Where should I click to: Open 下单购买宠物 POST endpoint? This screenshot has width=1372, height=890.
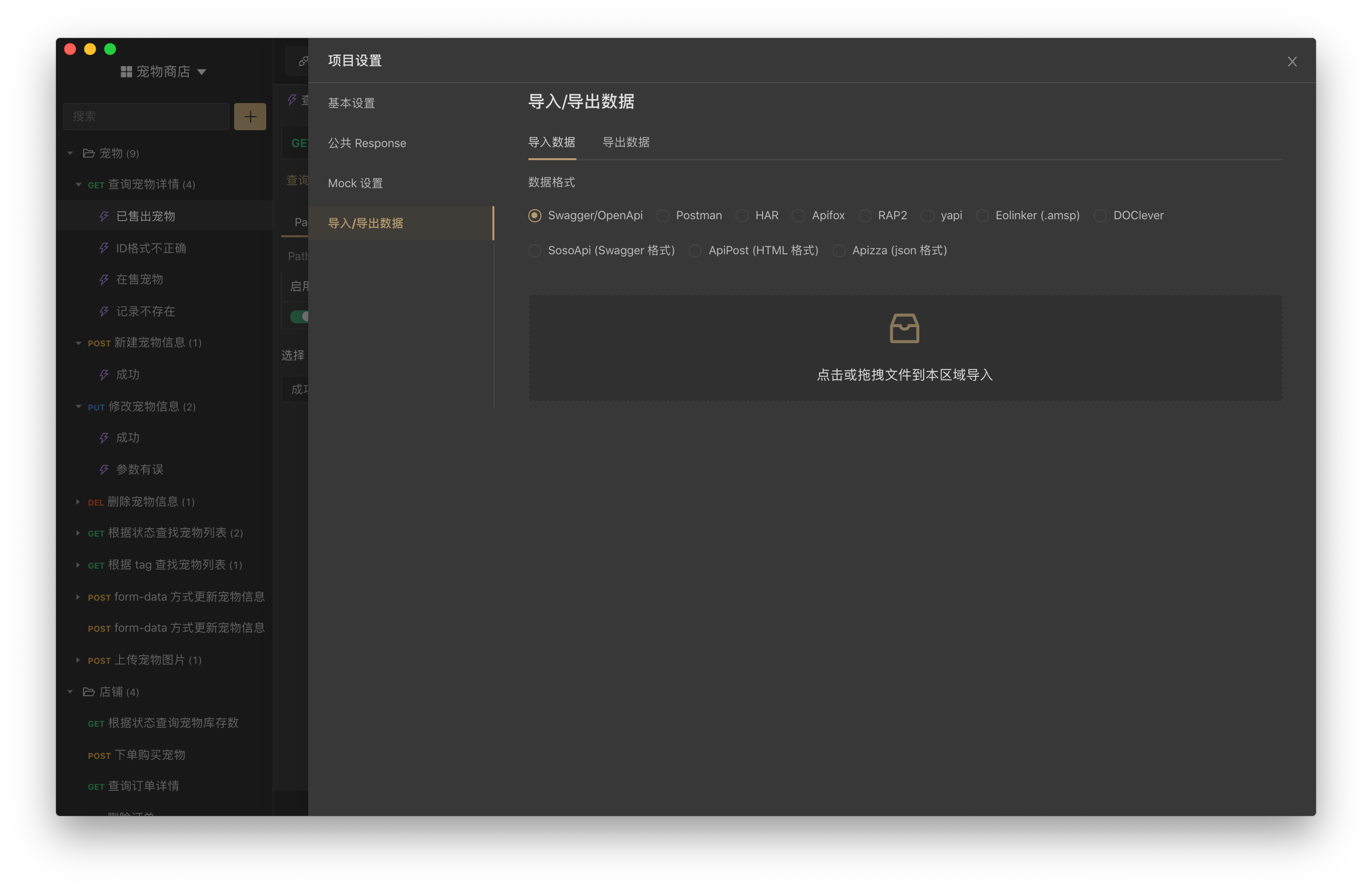(x=149, y=754)
